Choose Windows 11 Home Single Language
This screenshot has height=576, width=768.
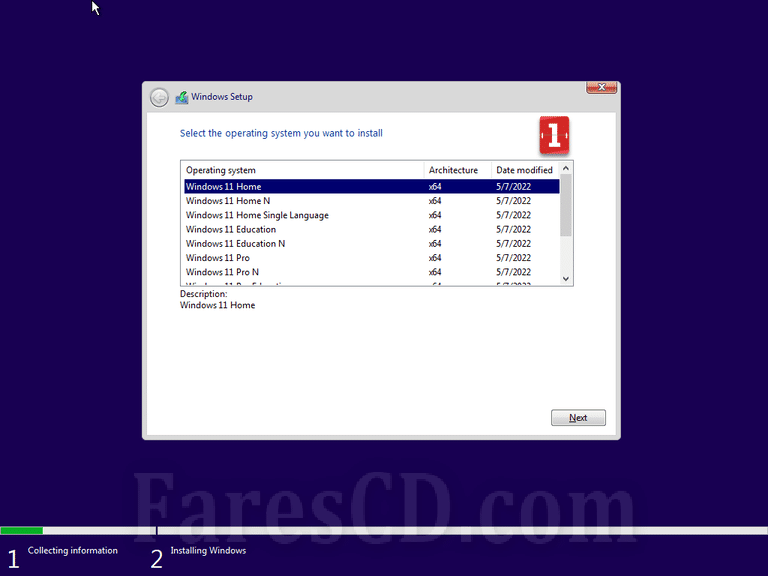coord(372,215)
